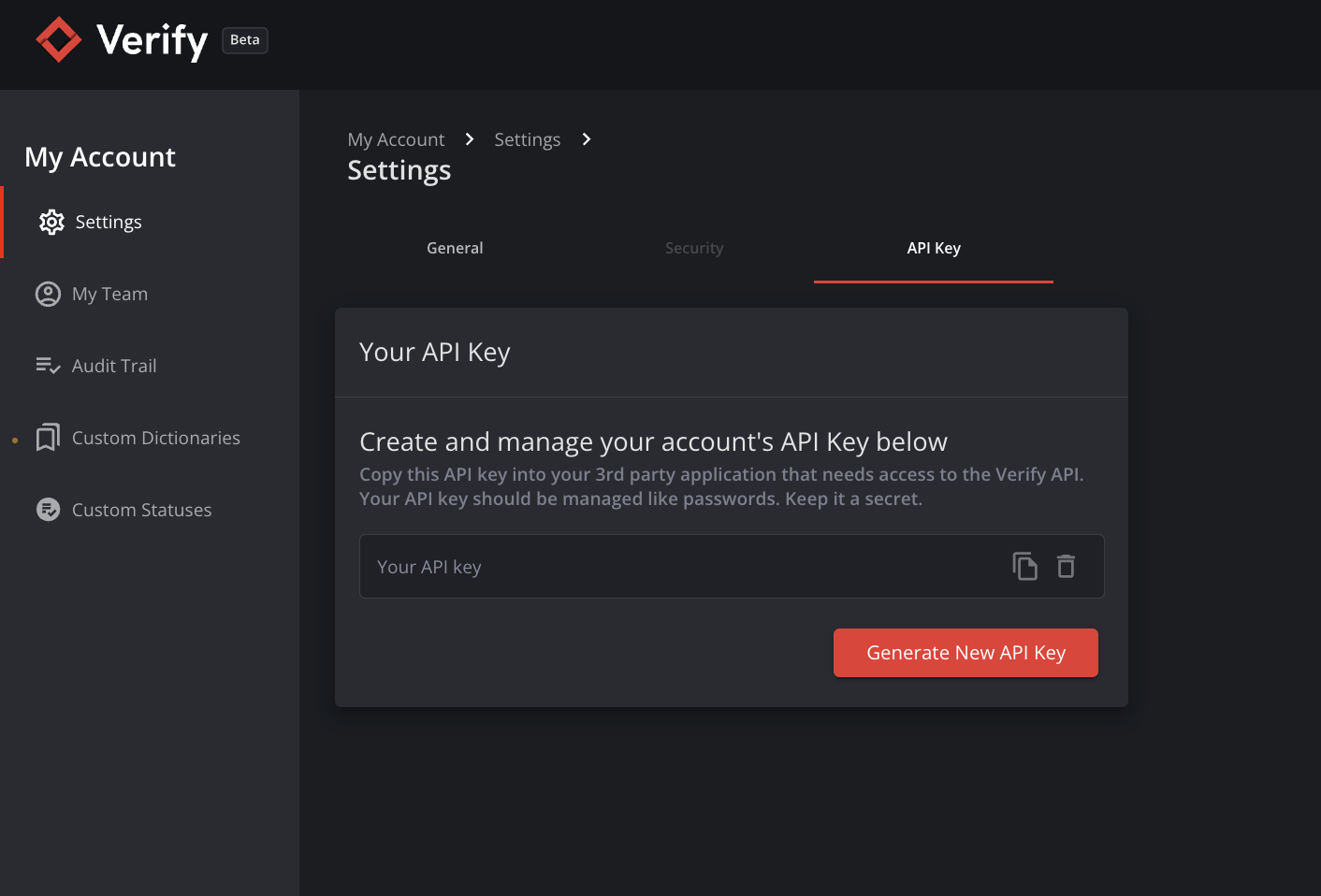The height and width of the screenshot is (896, 1321).
Task: Copy the API key using copy icon
Action: click(1024, 567)
